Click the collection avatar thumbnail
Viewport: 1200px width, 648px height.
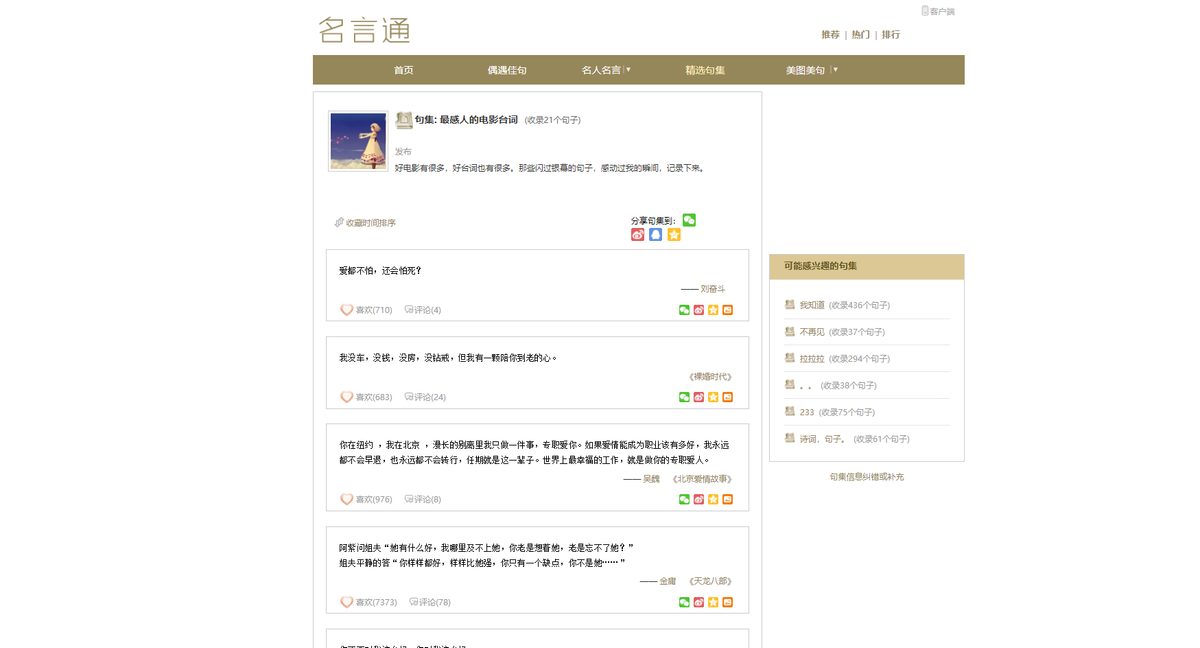point(358,141)
